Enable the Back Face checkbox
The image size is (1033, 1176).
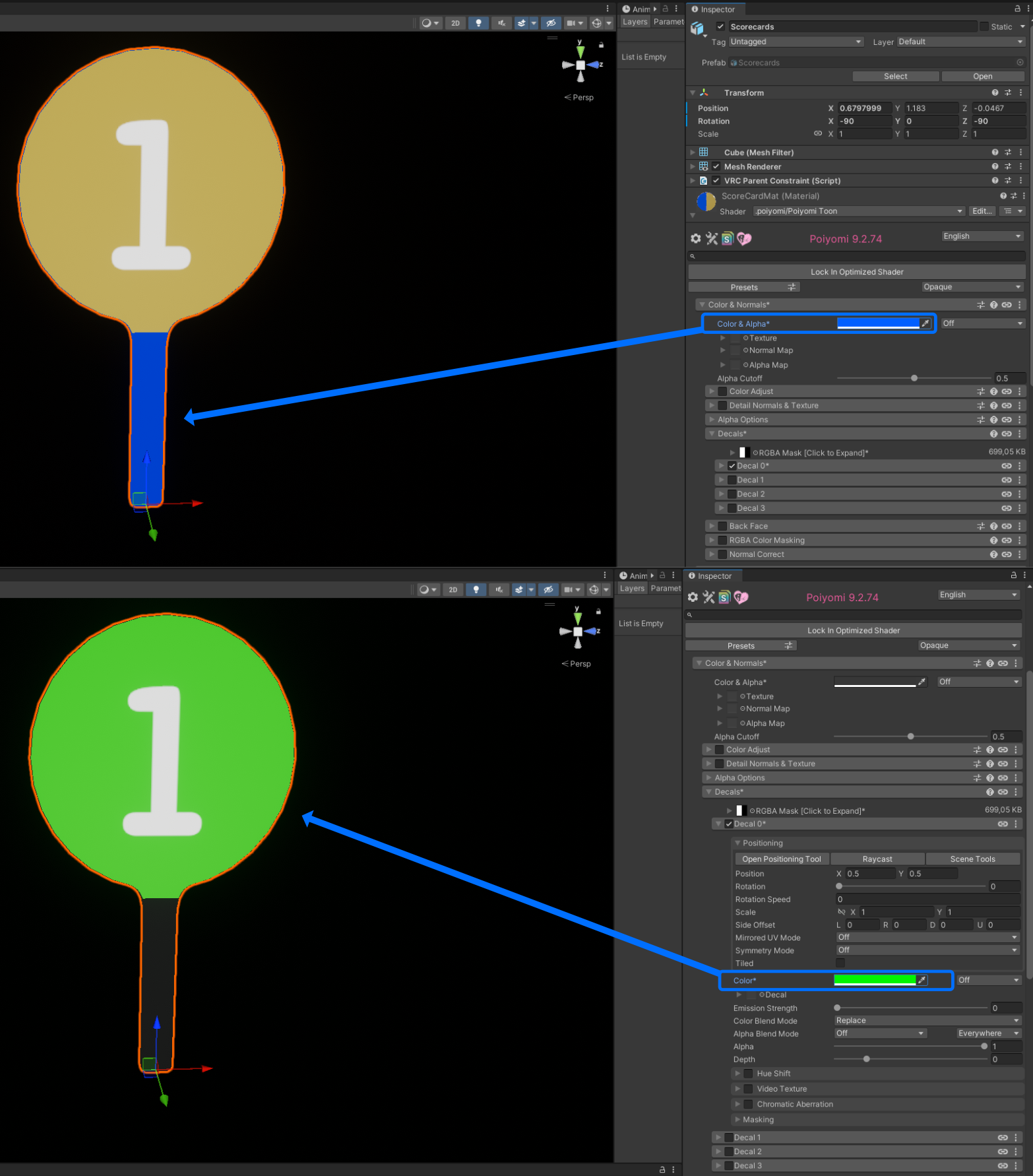click(x=722, y=526)
